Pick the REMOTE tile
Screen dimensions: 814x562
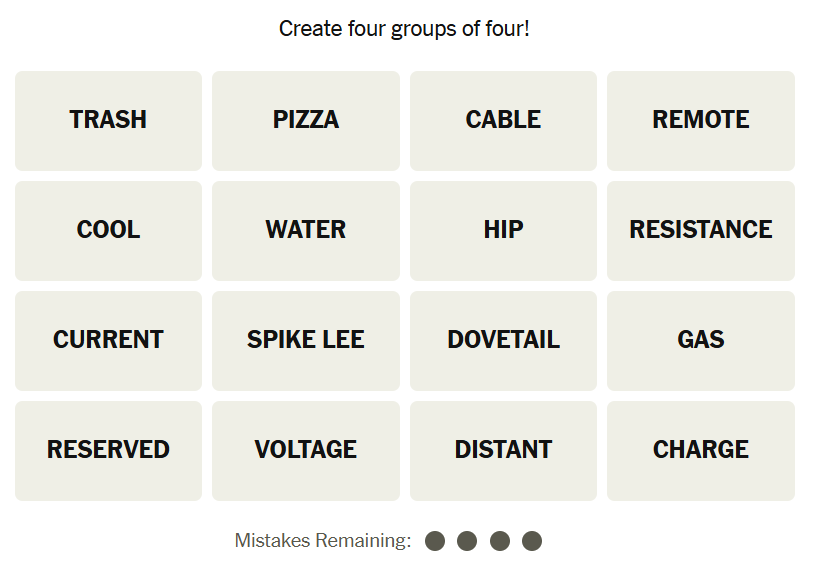701,120
